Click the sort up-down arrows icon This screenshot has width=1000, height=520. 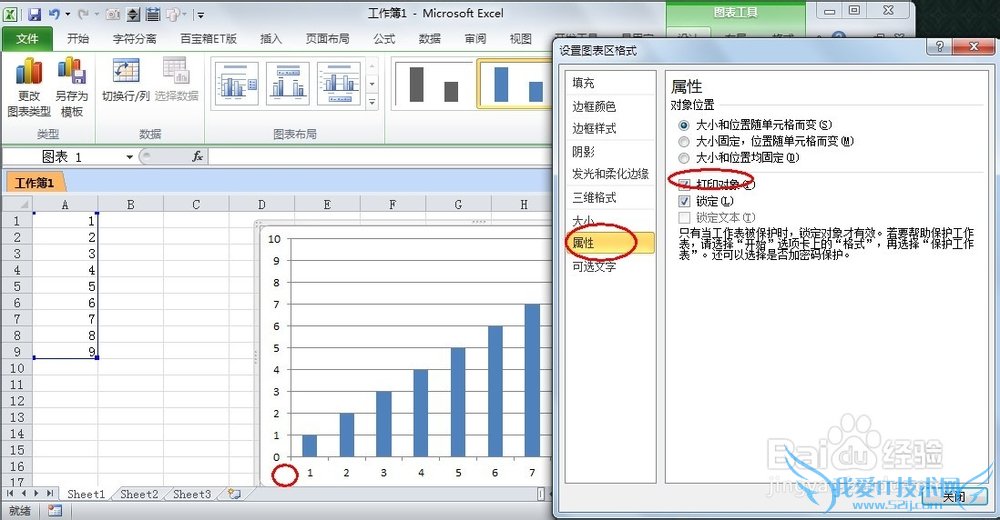pos(133,14)
